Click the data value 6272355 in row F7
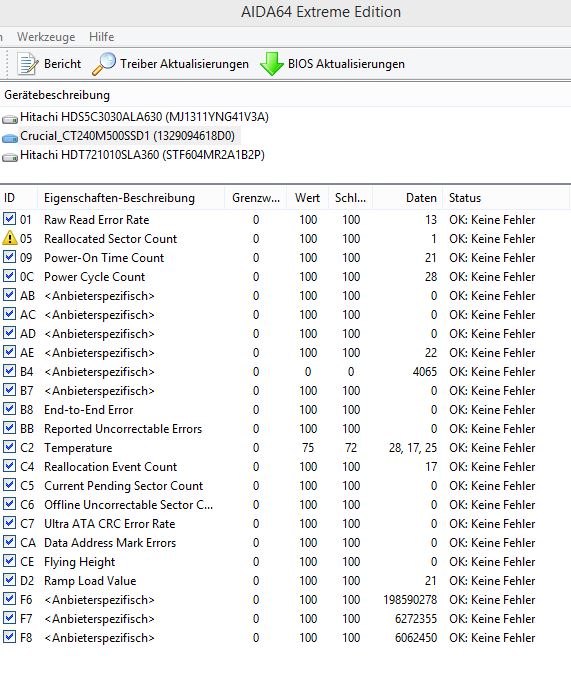Viewport: 571px width, 694px height. (x=416, y=619)
